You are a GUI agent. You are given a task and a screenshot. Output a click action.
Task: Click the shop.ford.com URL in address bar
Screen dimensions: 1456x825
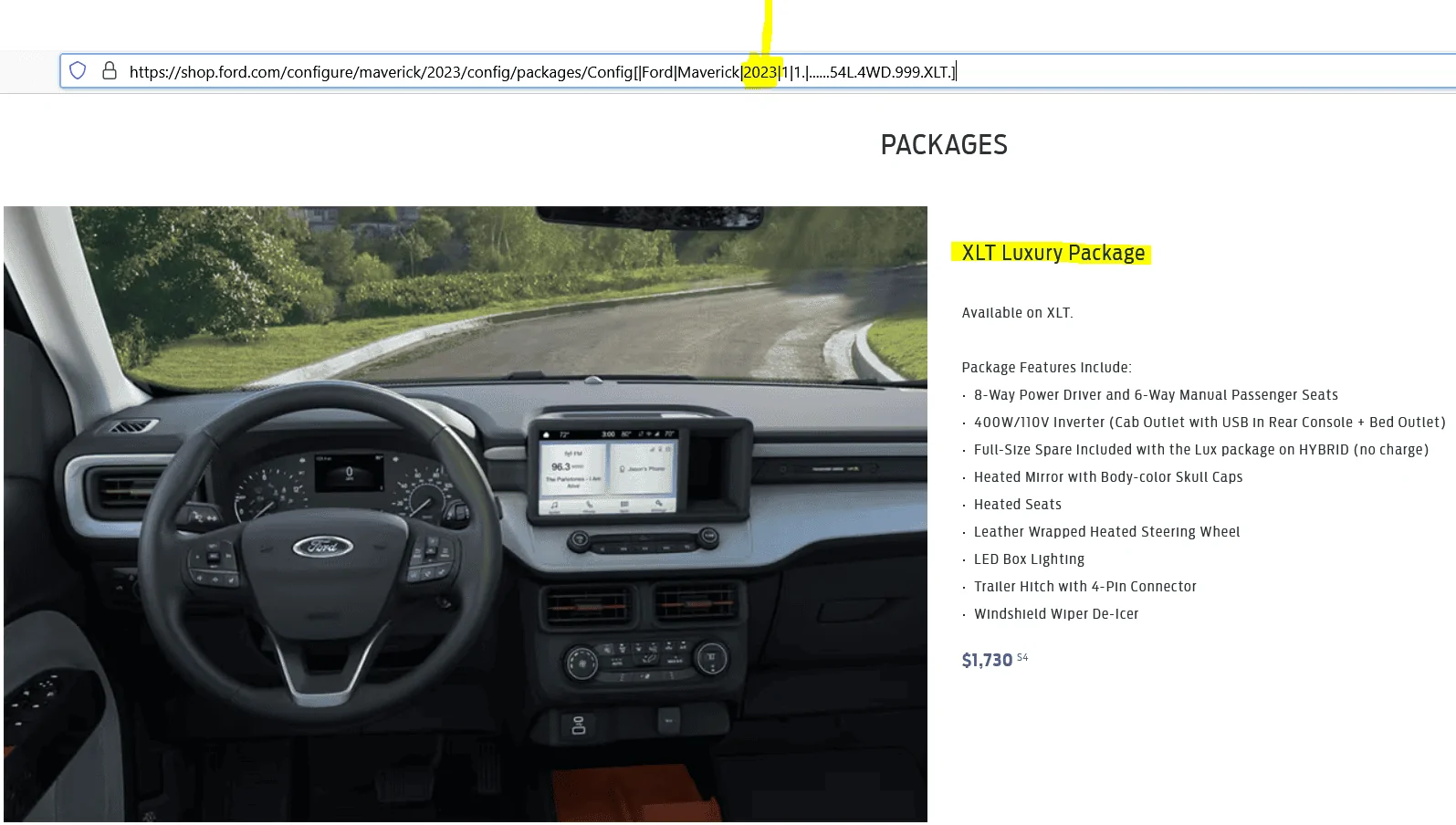542,72
